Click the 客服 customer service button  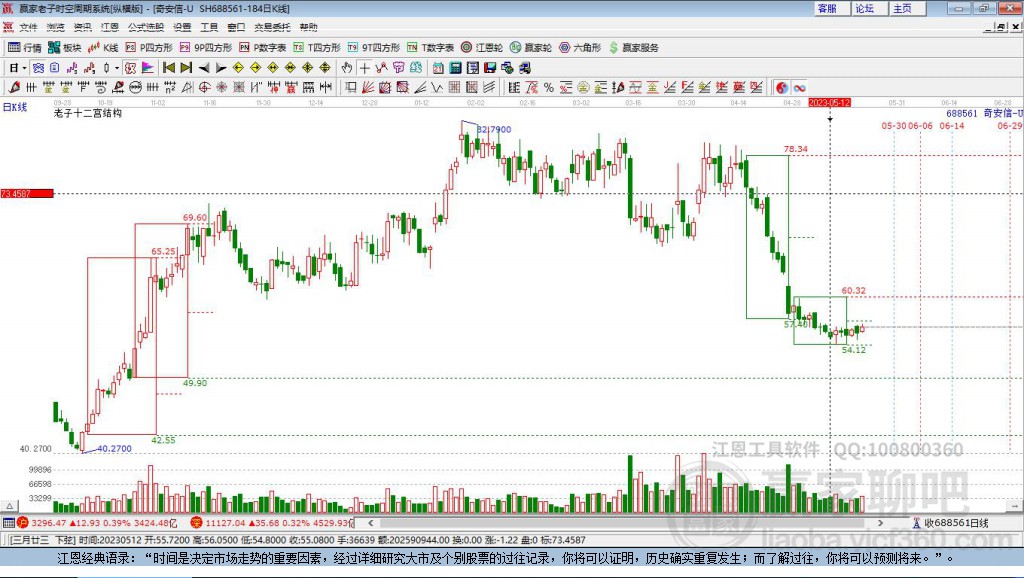tap(827, 8)
